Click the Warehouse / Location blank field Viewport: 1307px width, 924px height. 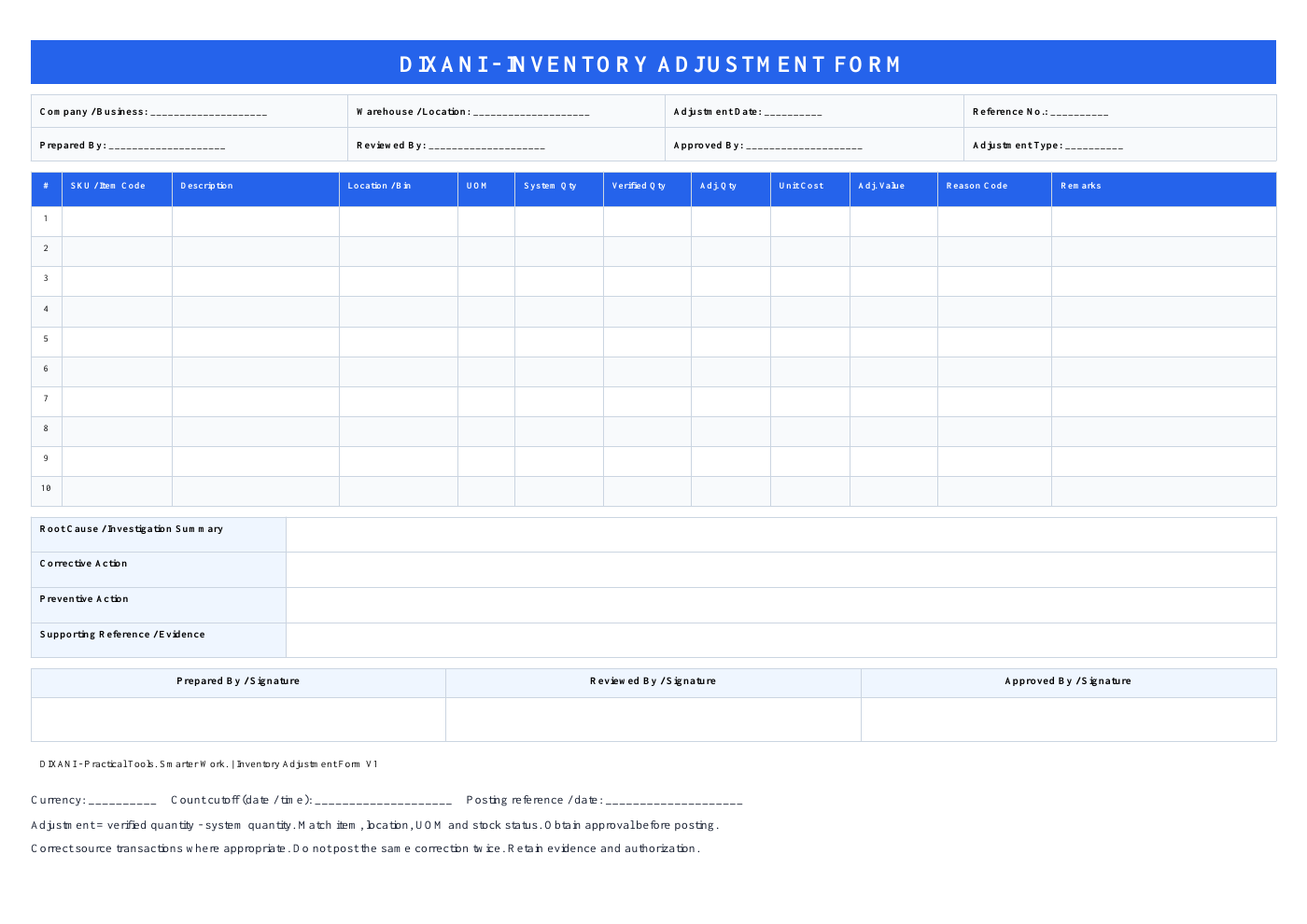tap(531, 114)
